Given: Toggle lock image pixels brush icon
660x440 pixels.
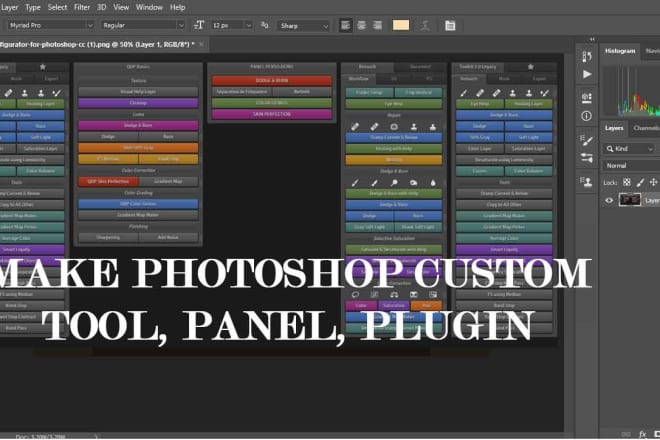Looking at the screenshot, I should click(640, 182).
